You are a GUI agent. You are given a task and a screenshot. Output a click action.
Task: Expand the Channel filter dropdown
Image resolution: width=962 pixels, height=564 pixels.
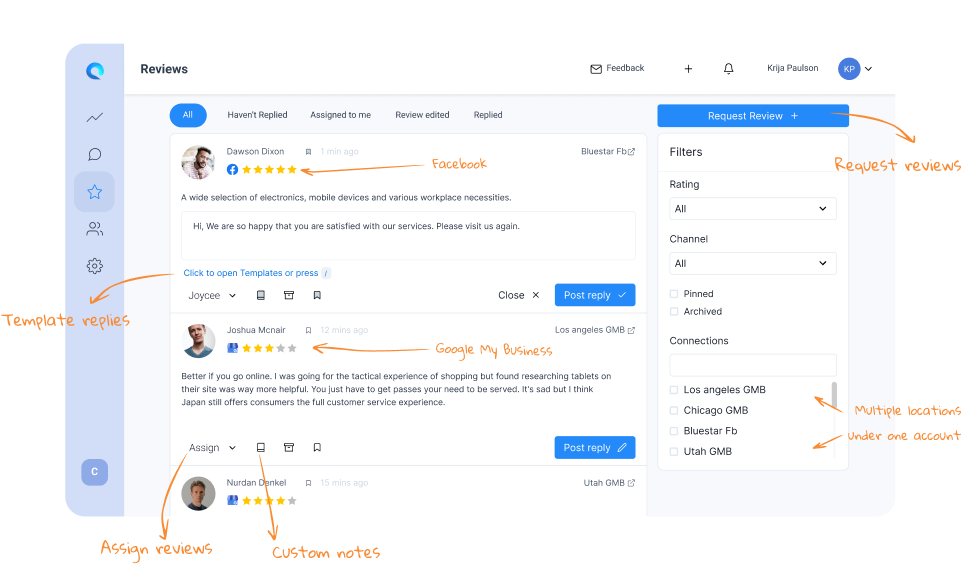(753, 263)
